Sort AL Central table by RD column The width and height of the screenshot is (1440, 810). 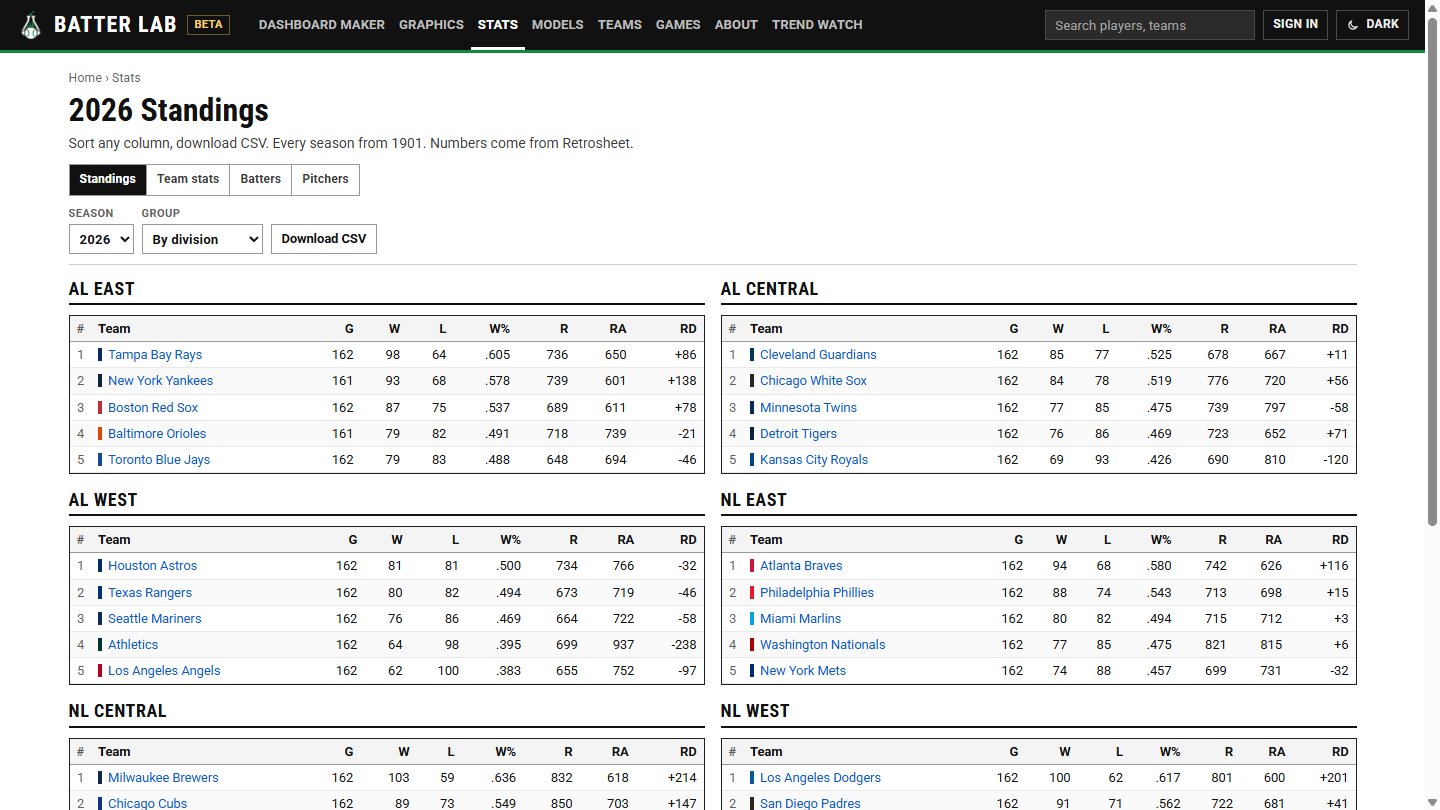point(1340,329)
